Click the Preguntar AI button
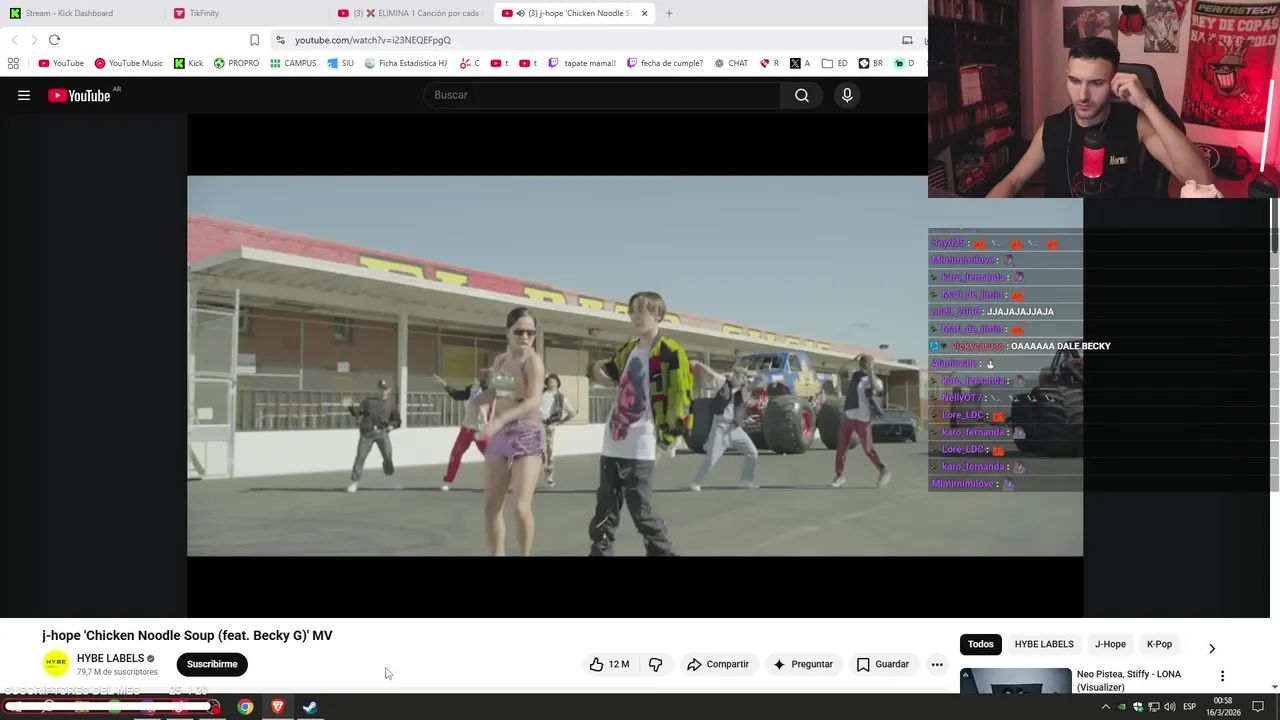 (x=803, y=664)
